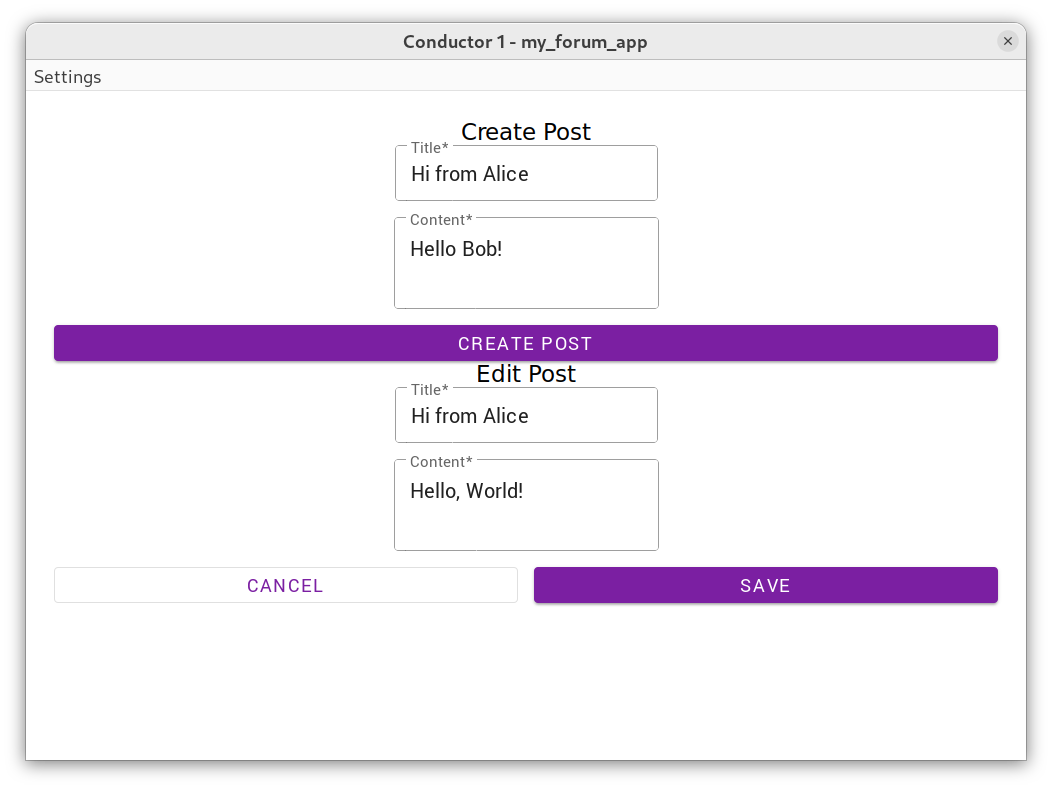Click the 'Bob!' text in Create Post content
This screenshot has height=789, width=1052.
coord(481,249)
